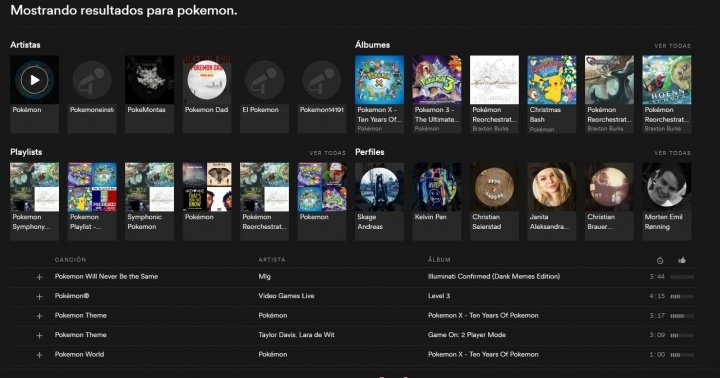Click 'Ver todas' next to Playlists
Viewport: 720px width, 378px height.
click(x=327, y=153)
